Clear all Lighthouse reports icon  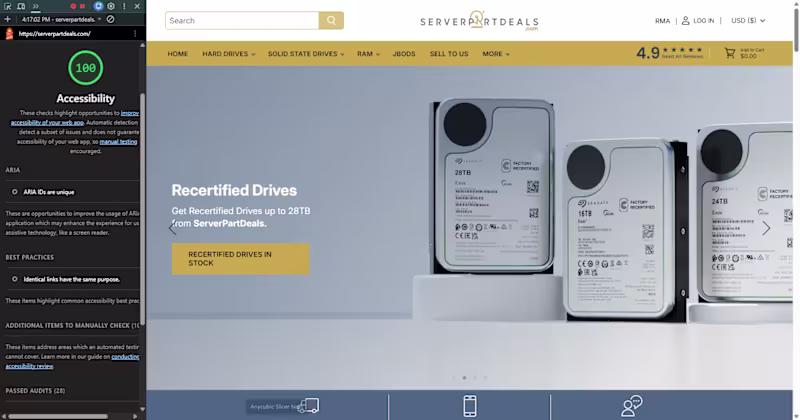(x=110, y=19)
